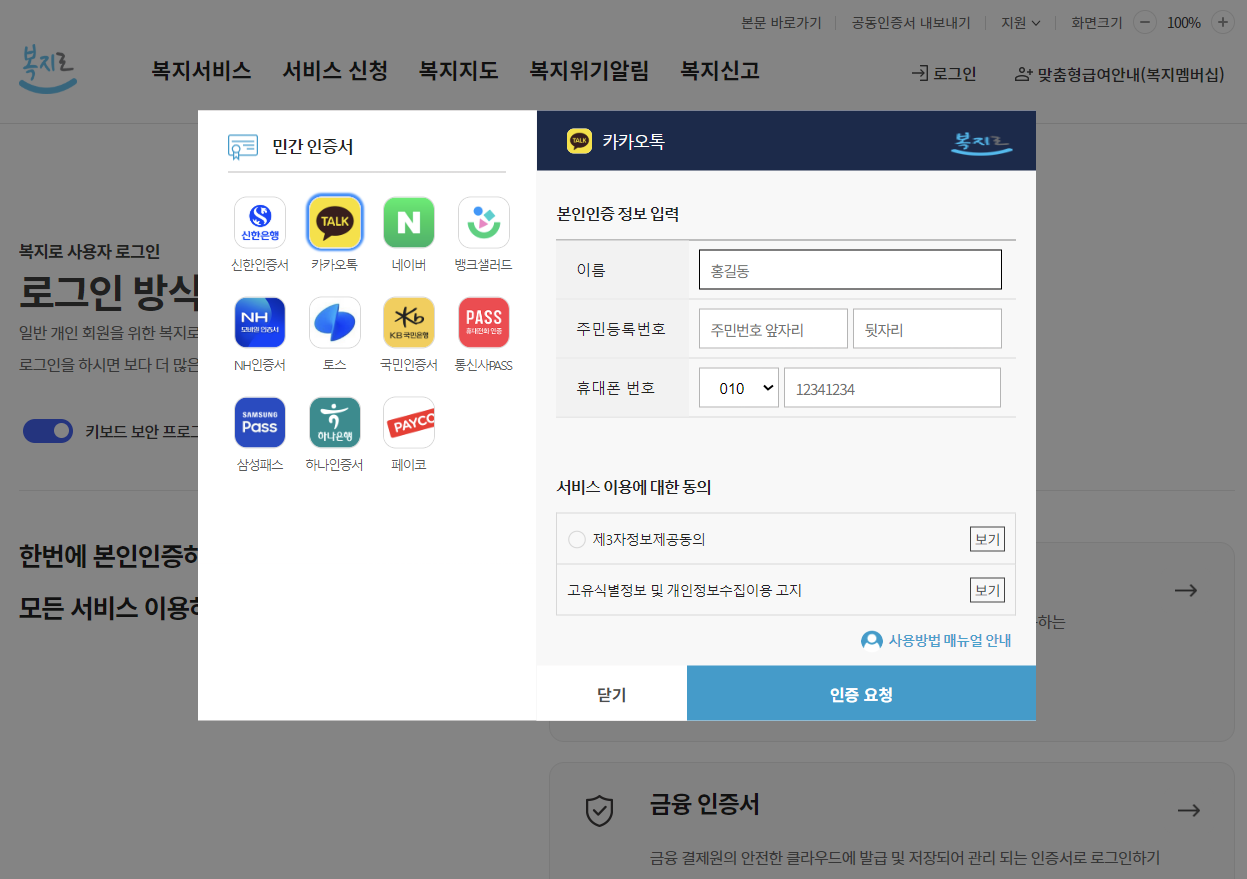1247x879 pixels.
Task: Select the 네이버 certificate icon
Action: point(409,222)
